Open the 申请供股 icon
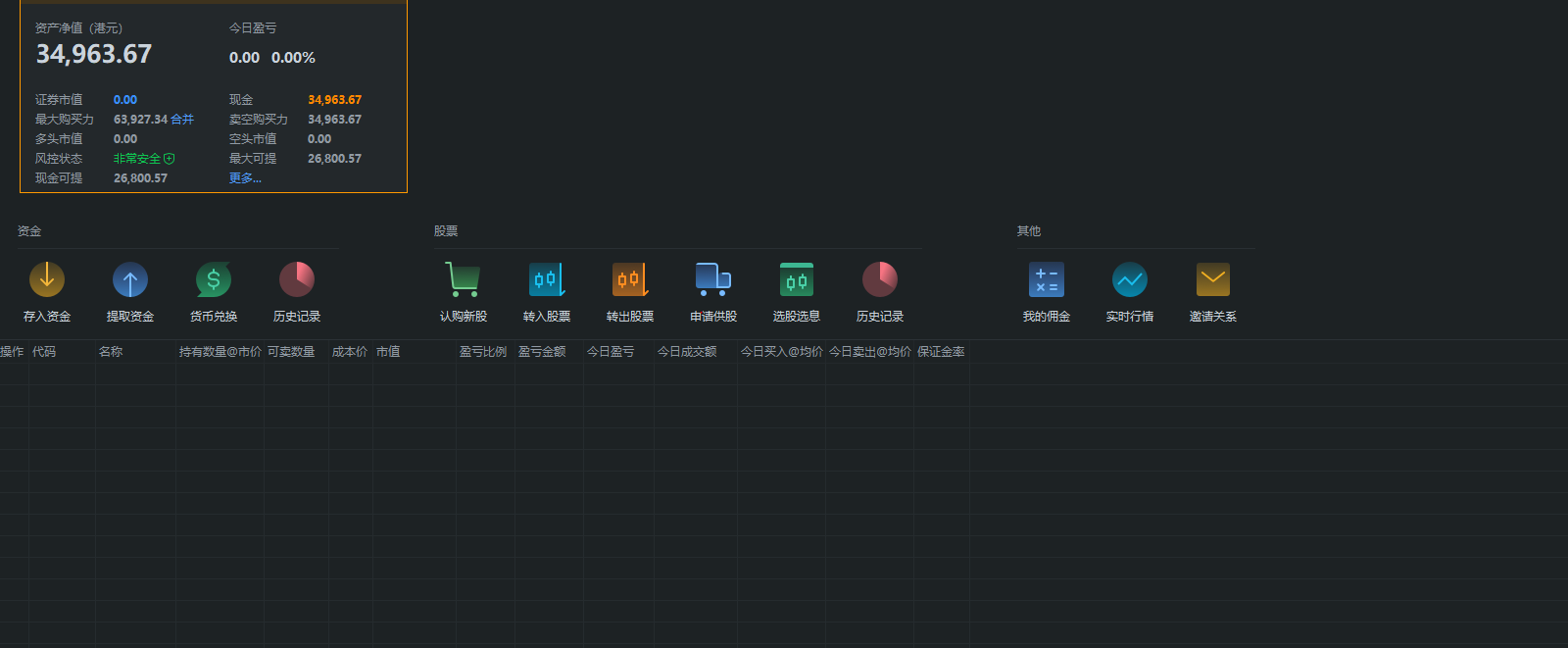 (x=713, y=279)
